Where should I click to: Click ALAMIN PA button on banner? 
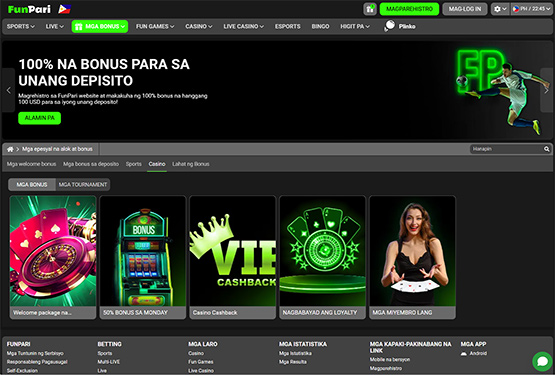(39, 118)
